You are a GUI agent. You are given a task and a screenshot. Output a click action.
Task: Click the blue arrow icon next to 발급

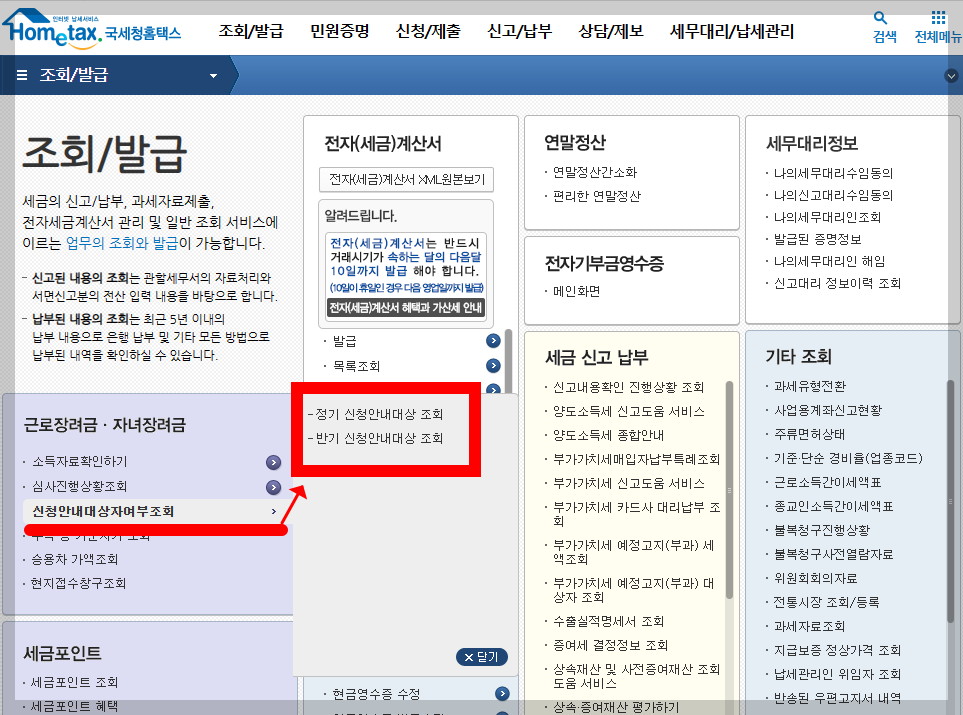click(x=492, y=340)
